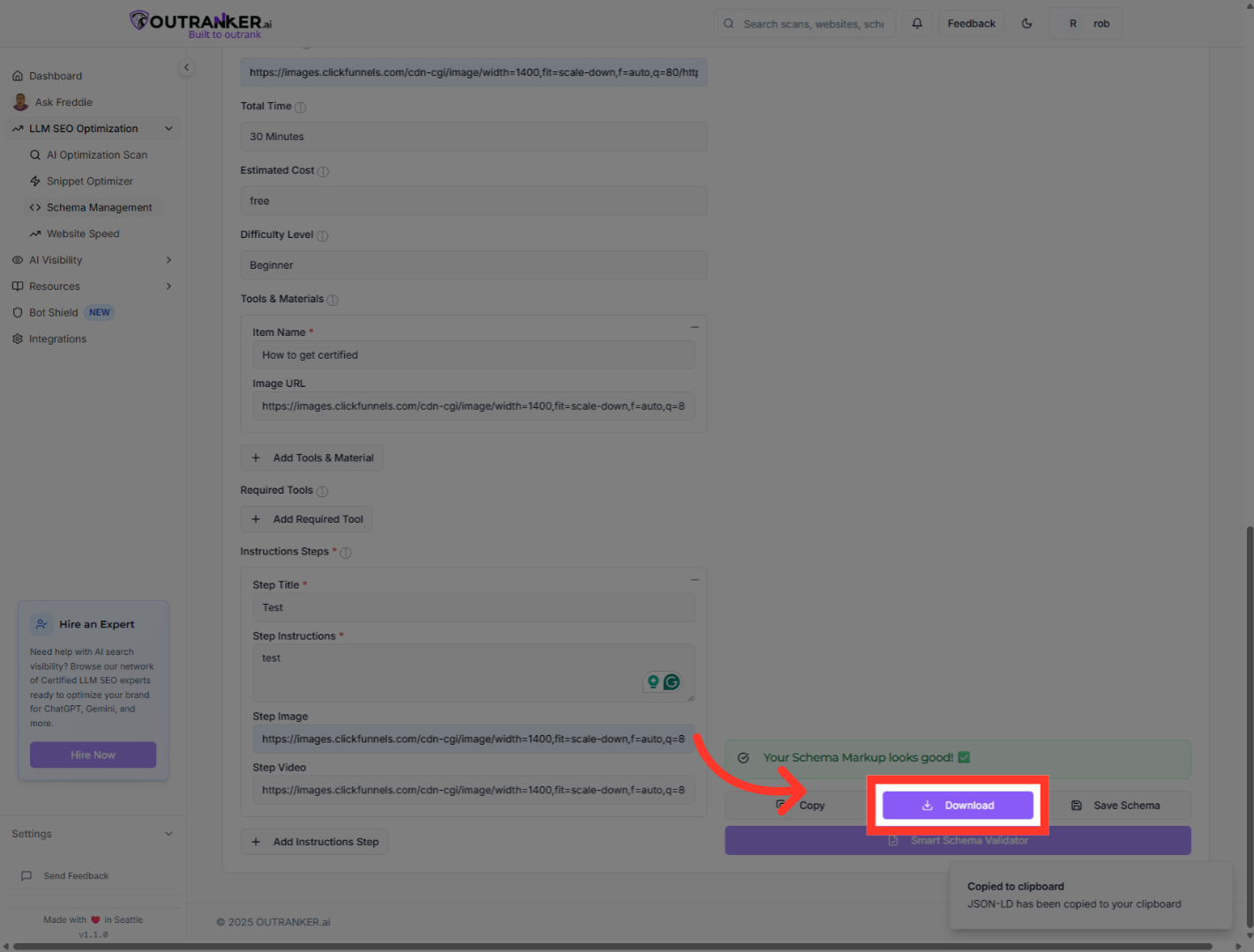
Task: Click Add Instructions Step button
Action: (x=315, y=842)
